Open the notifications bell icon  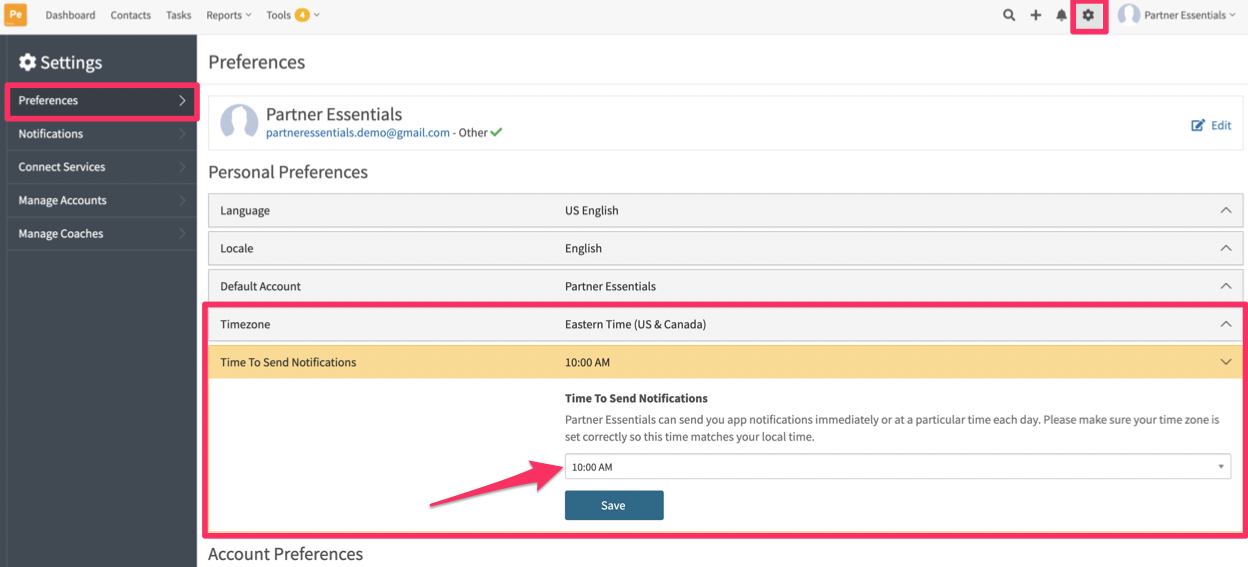point(1062,15)
